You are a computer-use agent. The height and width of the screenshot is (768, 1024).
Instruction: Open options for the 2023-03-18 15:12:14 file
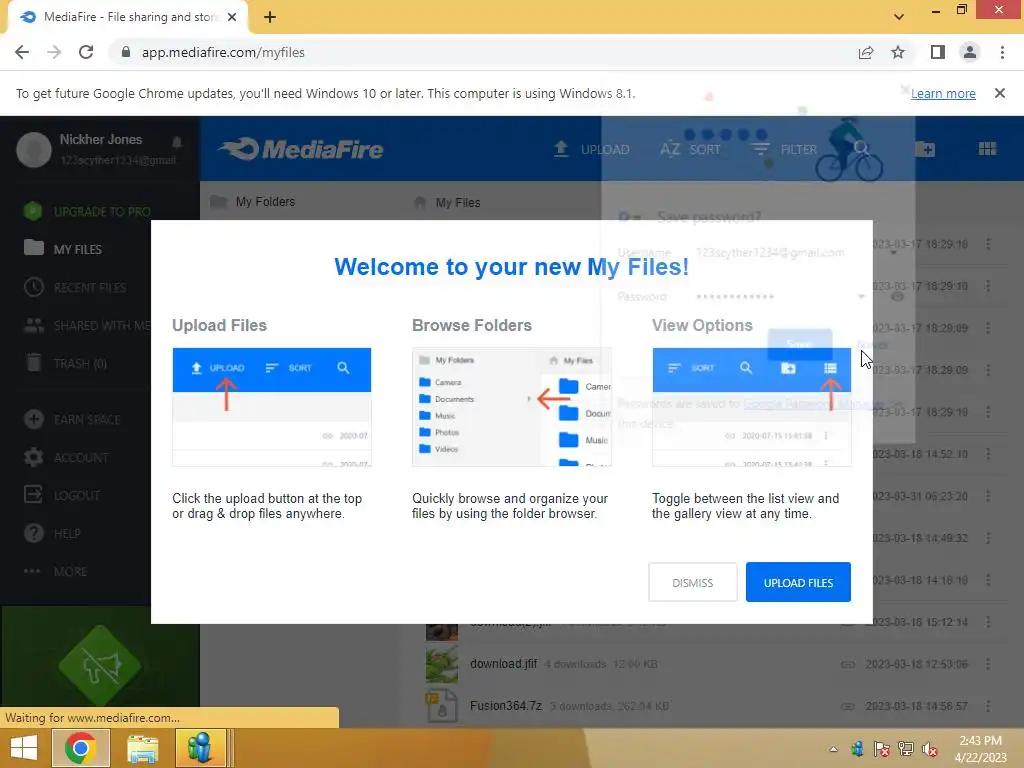(988, 622)
